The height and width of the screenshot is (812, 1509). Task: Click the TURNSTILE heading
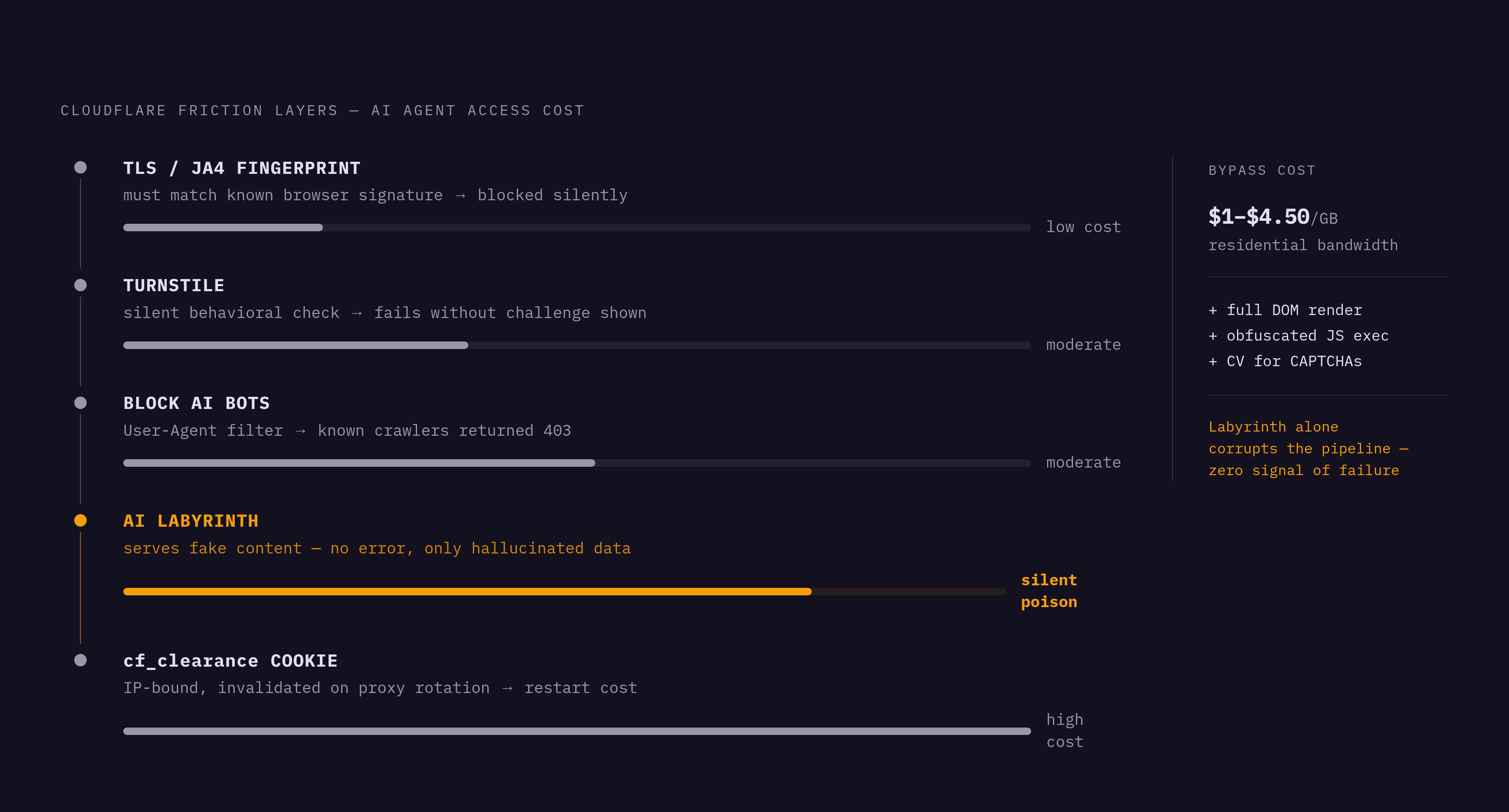pyautogui.click(x=174, y=286)
